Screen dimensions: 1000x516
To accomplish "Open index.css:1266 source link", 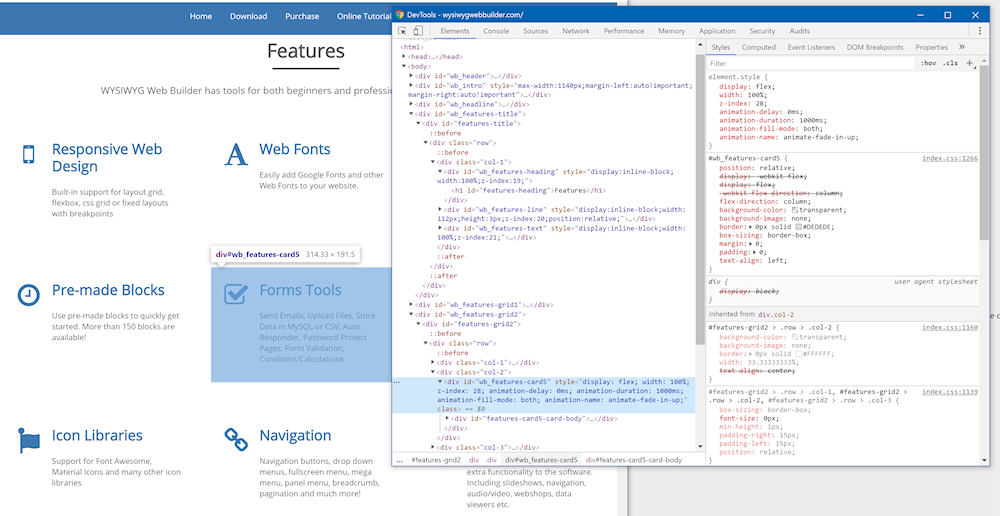I will coord(950,158).
